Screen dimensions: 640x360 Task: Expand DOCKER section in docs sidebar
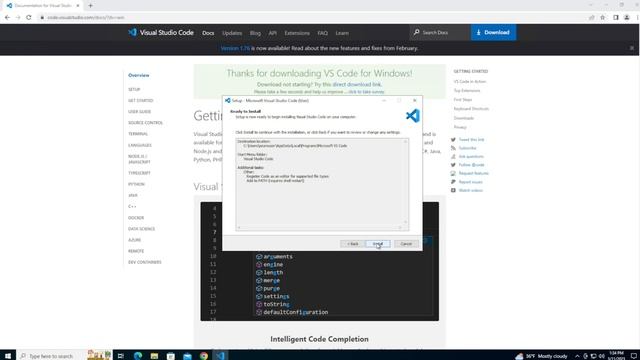point(136,218)
